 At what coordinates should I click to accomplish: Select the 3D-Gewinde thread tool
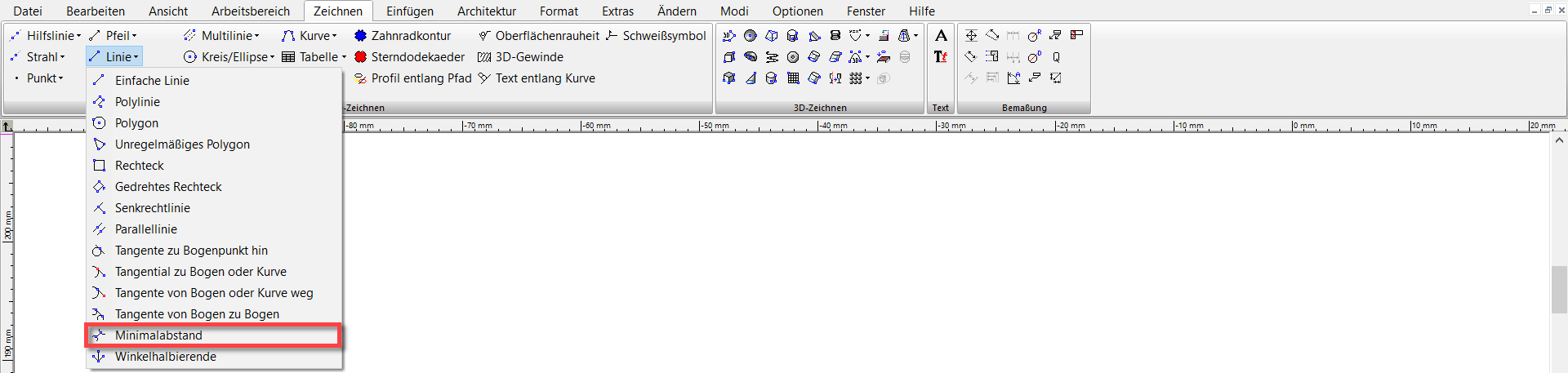(520, 57)
